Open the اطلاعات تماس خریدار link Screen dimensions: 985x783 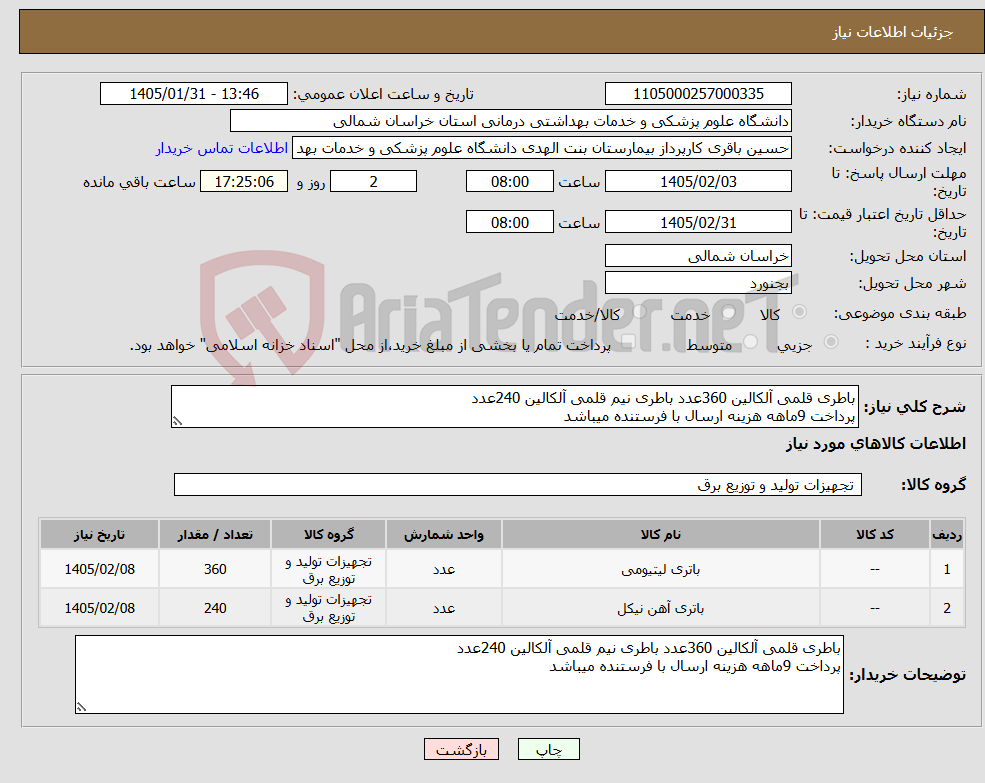tap(222, 148)
